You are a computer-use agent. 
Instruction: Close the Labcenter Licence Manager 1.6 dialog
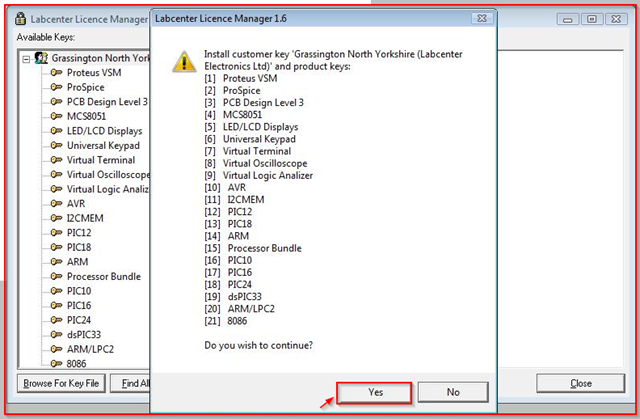(x=482, y=18)
